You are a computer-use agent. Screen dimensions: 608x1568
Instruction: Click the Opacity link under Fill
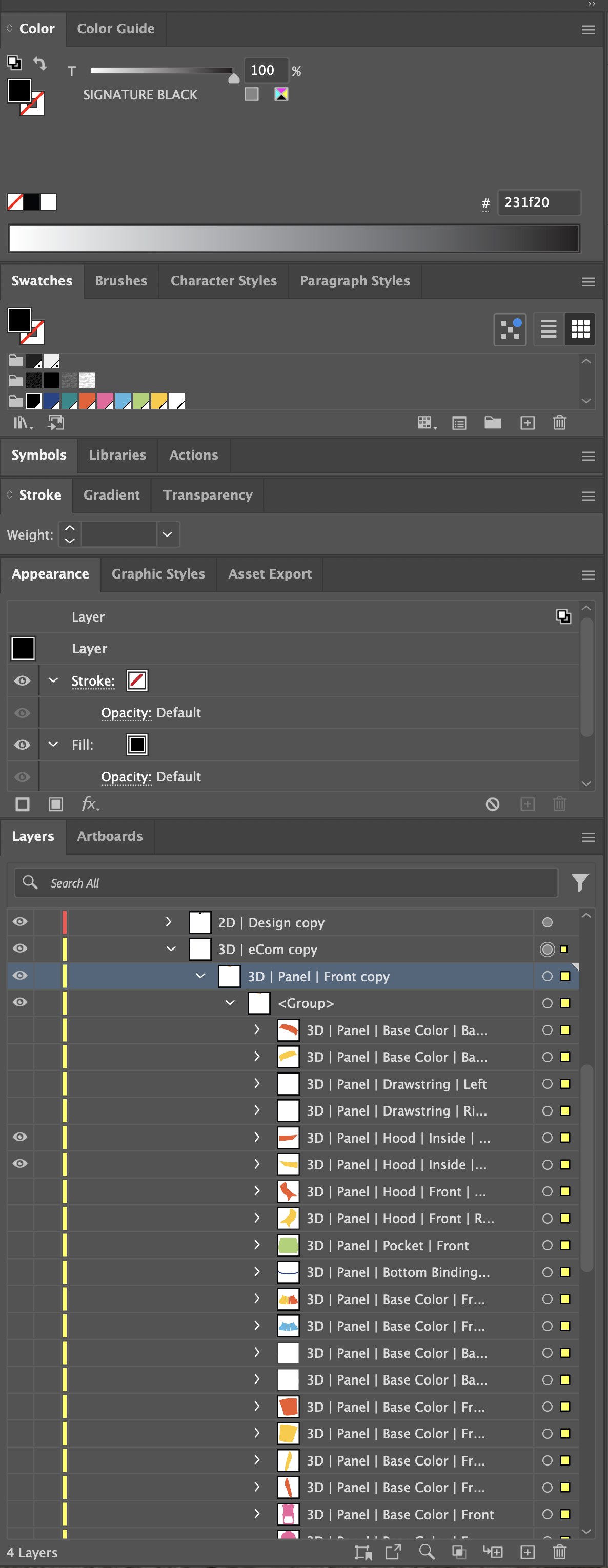(x=126, y=777)
